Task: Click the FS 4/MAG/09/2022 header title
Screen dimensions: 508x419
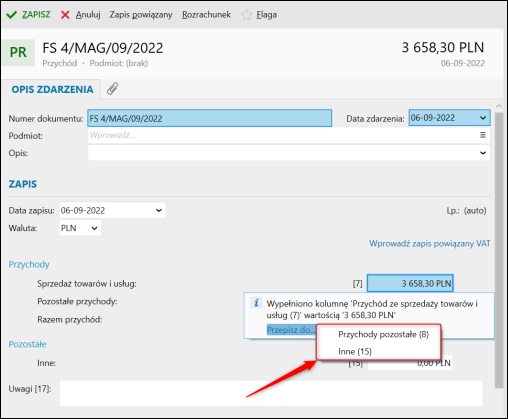Action: coord(103,48)
